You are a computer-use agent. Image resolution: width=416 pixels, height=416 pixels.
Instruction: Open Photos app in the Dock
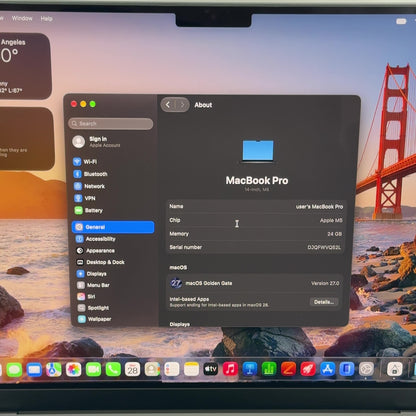[x=74, y=369]
